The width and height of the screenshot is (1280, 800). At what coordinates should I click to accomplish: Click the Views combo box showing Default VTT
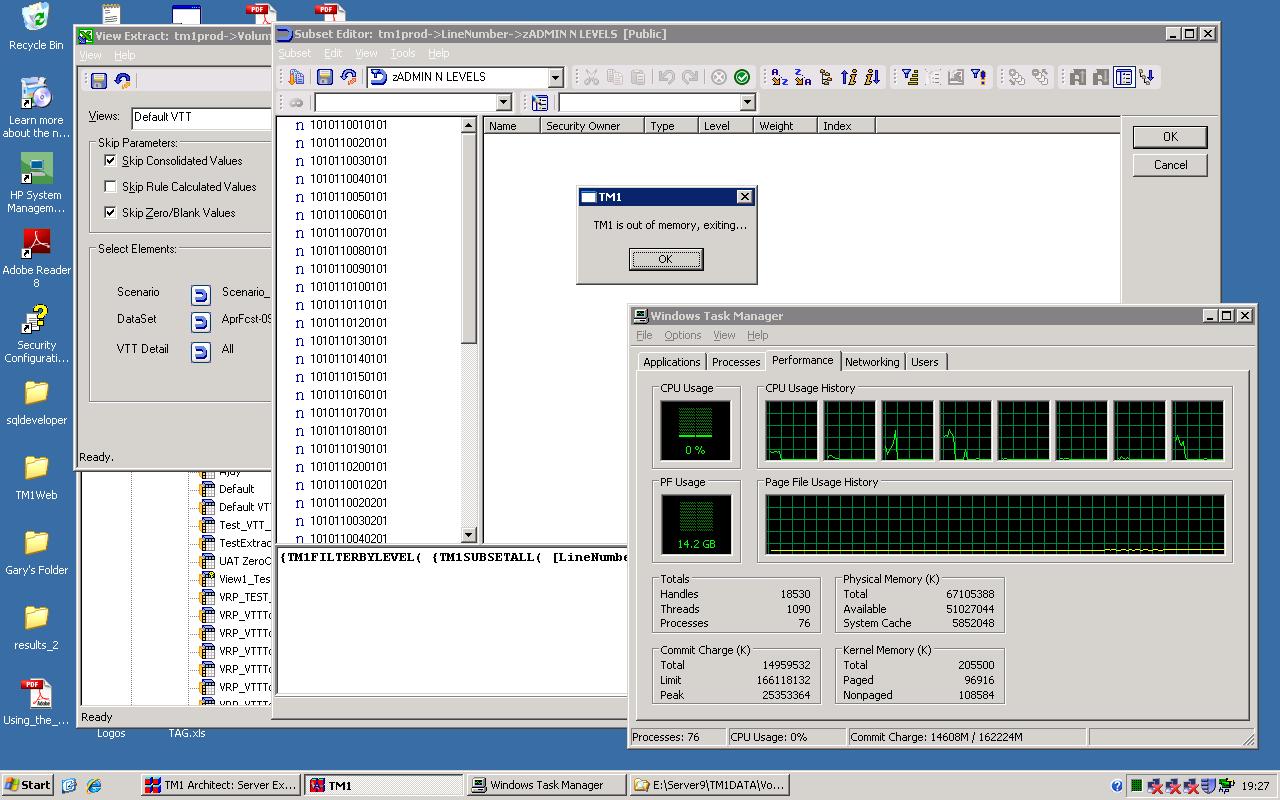pyautogui.click(x=201, y=117)
